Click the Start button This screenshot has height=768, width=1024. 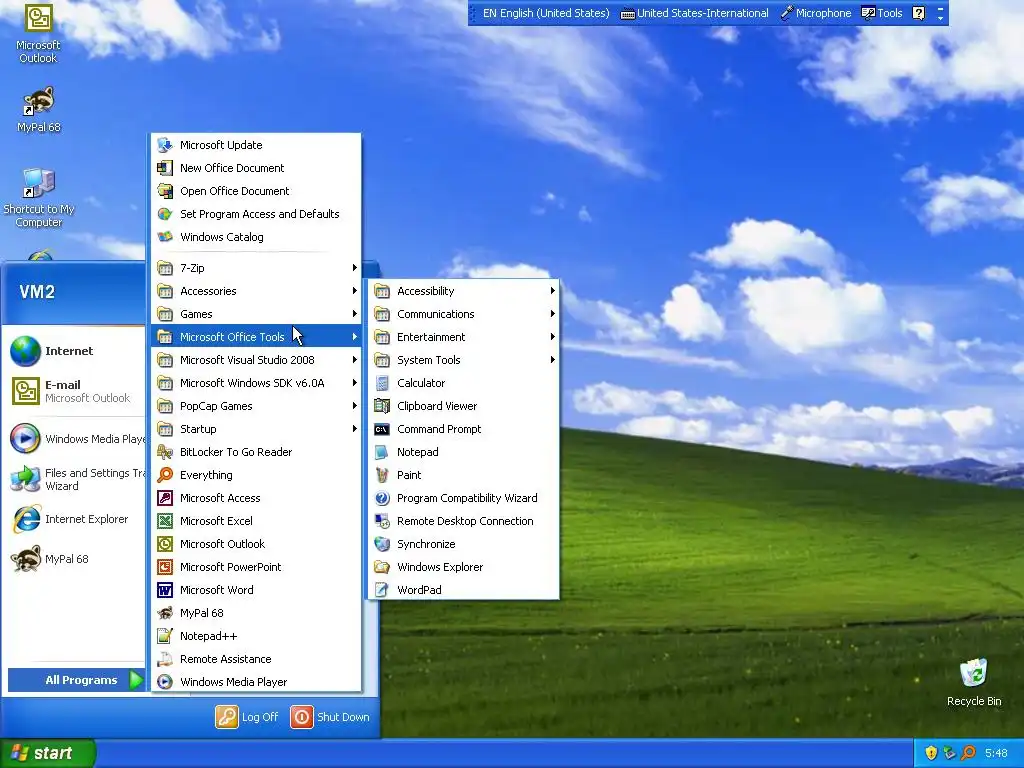47,753
